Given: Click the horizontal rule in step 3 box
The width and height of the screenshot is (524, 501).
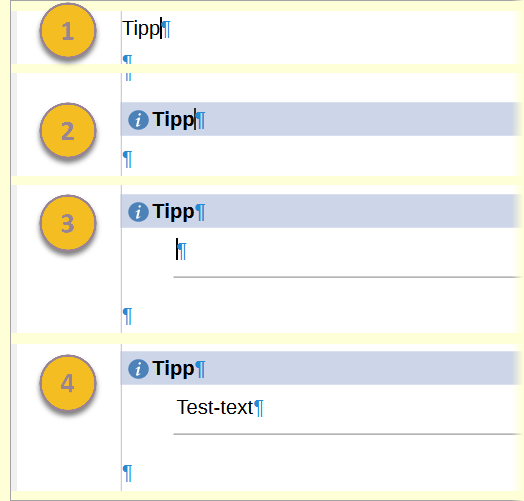Looking at the screenshot, I should tap(348, 277).
